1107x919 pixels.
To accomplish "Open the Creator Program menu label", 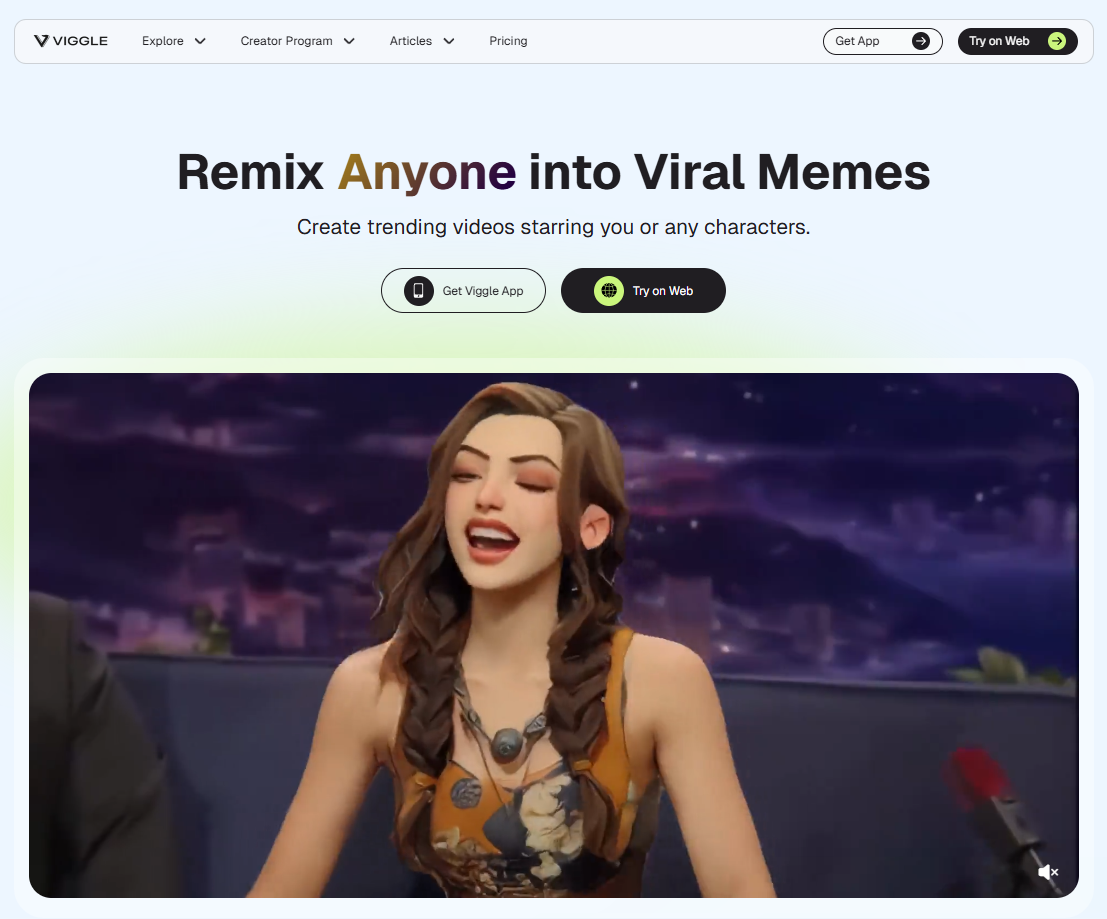I will [x=286, y=41].
